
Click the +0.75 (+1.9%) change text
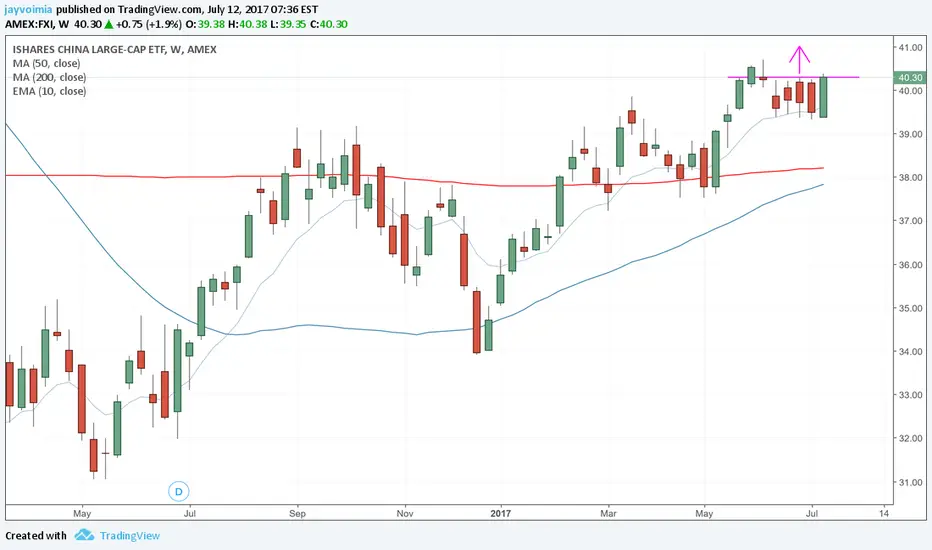click(x=149, y=24)
